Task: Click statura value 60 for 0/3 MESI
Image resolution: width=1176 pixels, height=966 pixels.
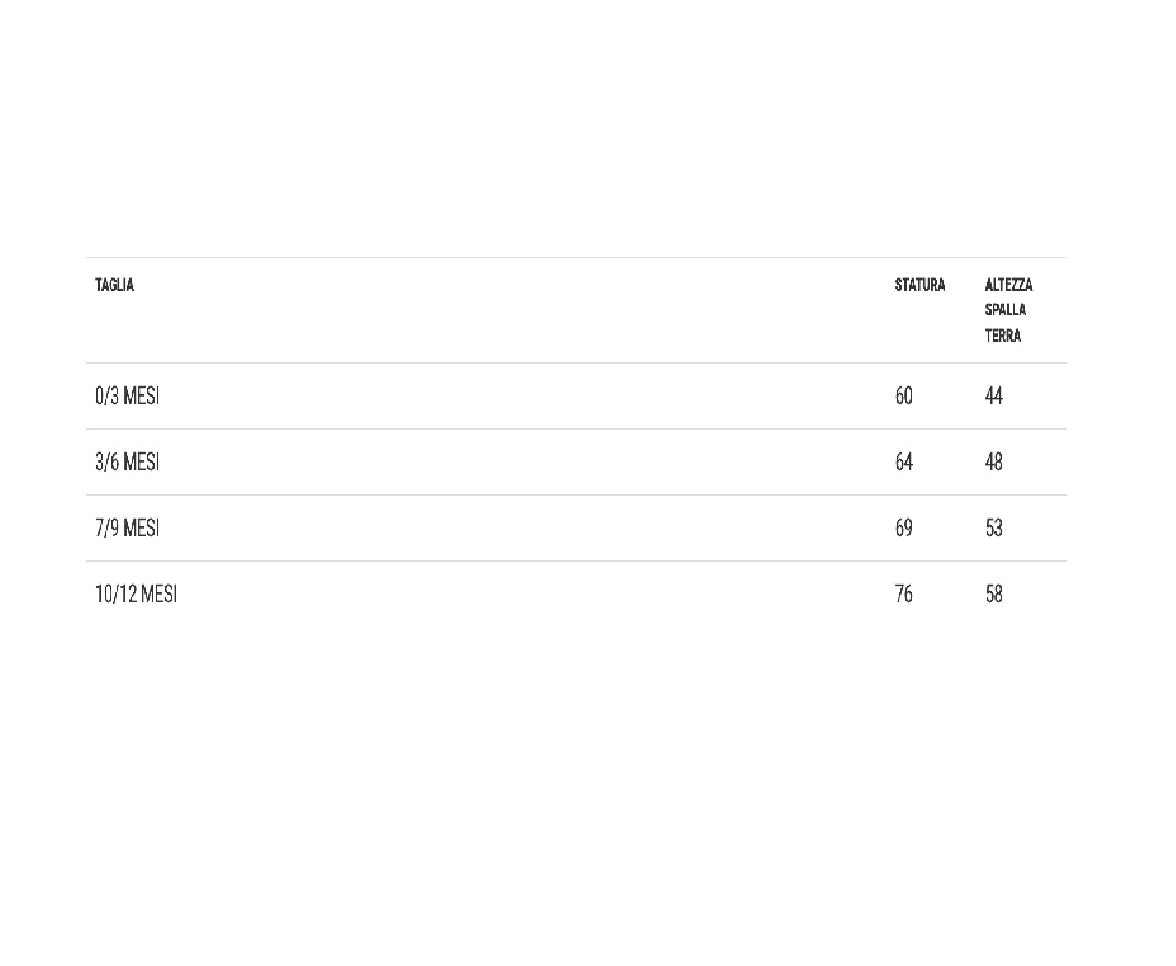Action: [904, 396]
